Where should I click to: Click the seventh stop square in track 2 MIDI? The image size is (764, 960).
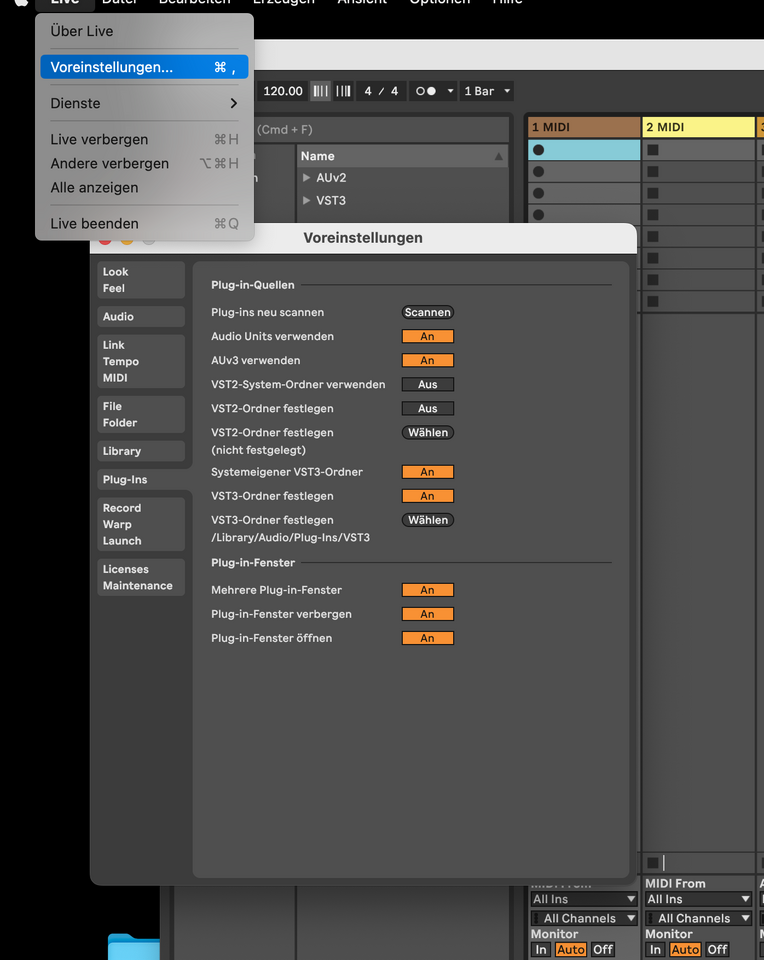(653, 280)
